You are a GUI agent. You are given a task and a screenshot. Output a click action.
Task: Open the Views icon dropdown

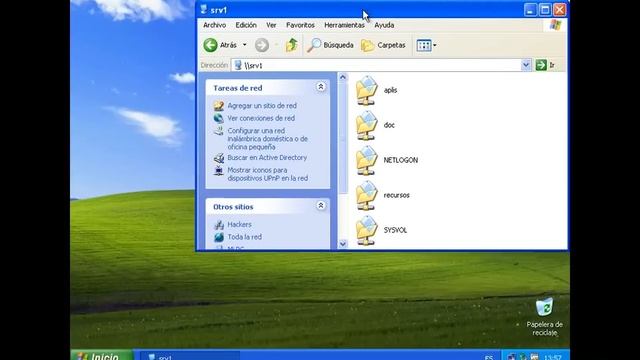click(x=426, y=45)
